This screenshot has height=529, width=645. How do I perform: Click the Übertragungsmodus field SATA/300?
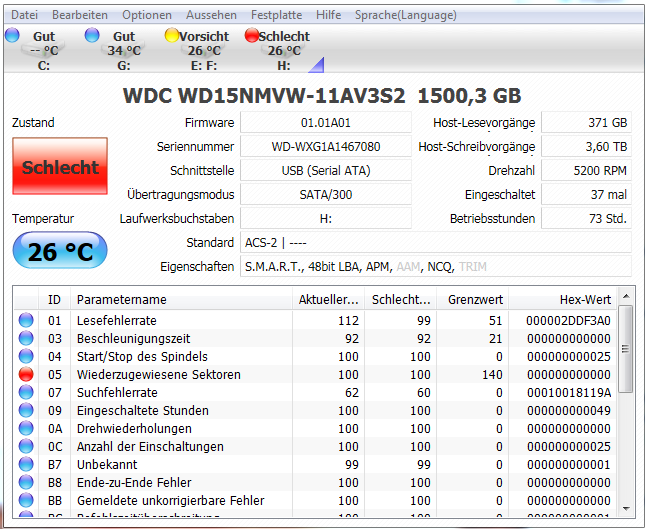click(326, 194)
